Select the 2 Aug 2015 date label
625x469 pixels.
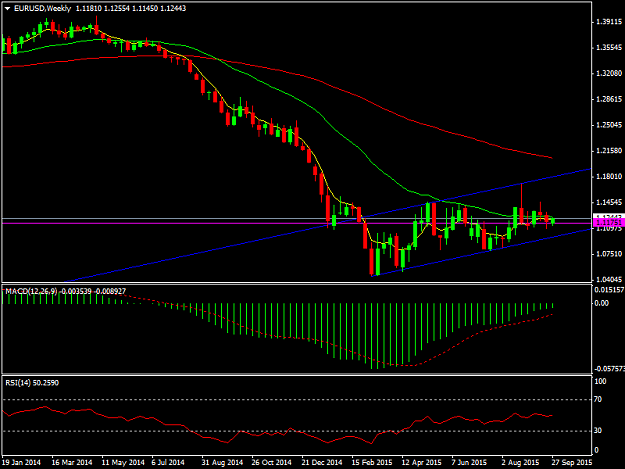pyautogui.click(x=520, y=463)
